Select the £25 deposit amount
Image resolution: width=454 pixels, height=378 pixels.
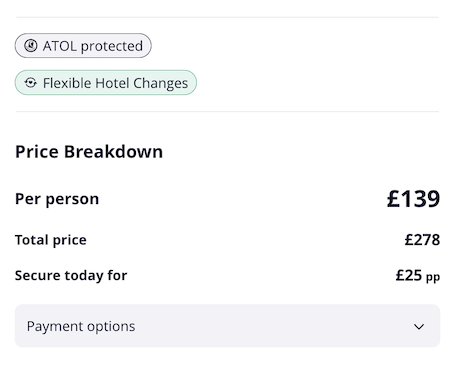click(x=409, y=276)
